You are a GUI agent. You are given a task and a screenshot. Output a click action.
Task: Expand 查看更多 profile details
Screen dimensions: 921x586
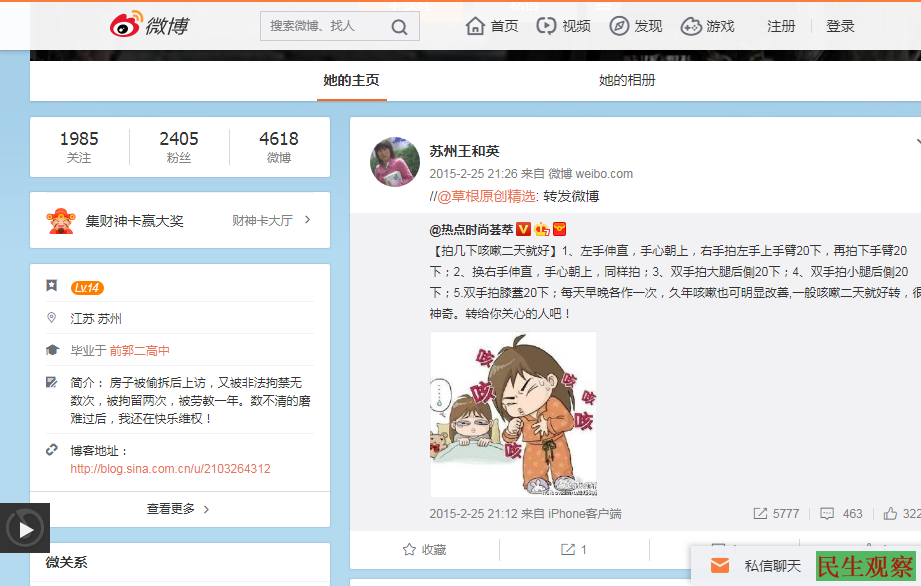tap(179, 508)
